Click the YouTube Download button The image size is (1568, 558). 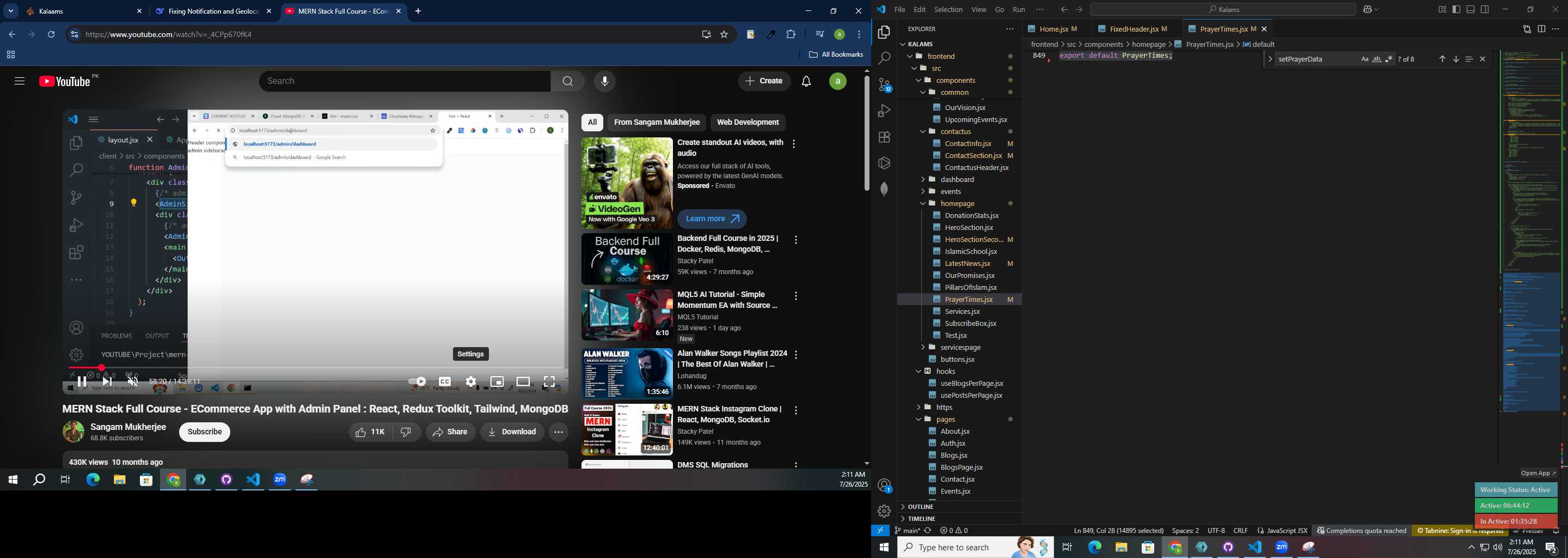[x=512, y=433]
